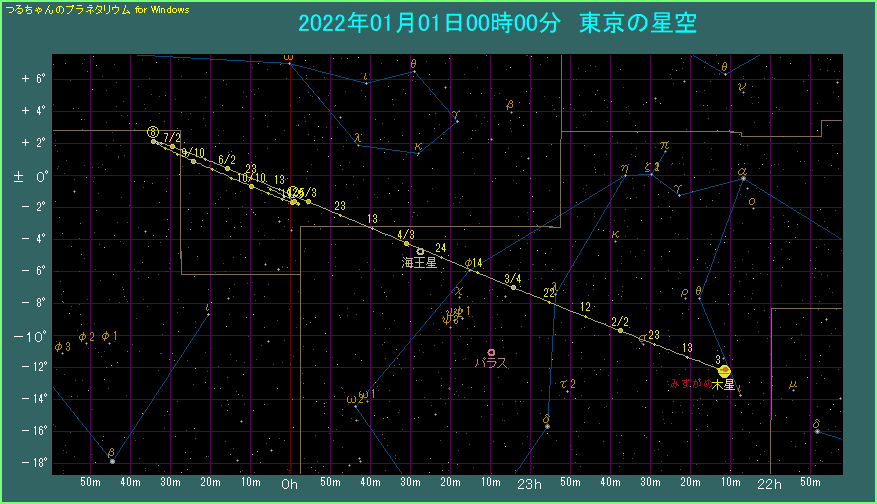The width and height of the screenshot is (877, 504).
Task: Click the yellow Jupiter planet icon
Action: [725, 371]
